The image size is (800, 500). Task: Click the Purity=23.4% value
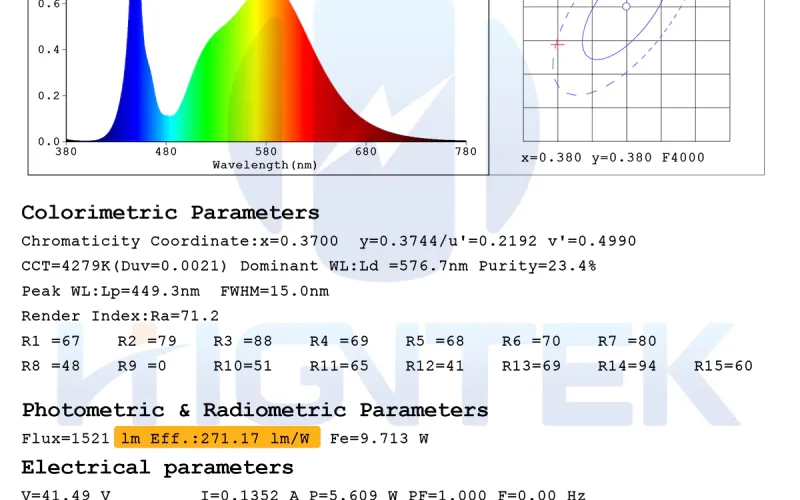537,266
